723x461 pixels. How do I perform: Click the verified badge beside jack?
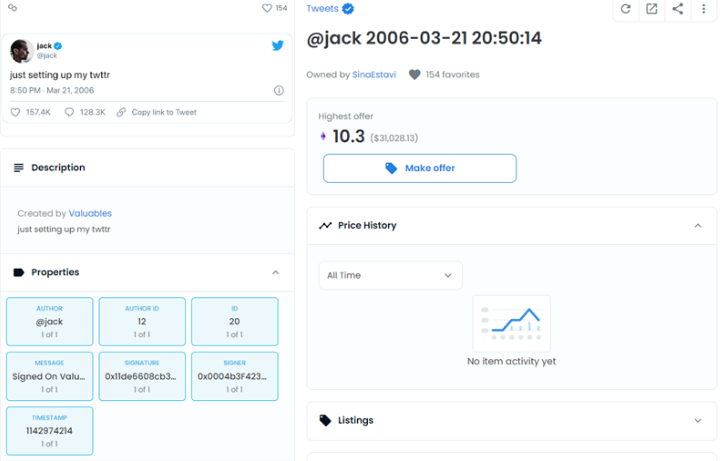tap(58, 46)
